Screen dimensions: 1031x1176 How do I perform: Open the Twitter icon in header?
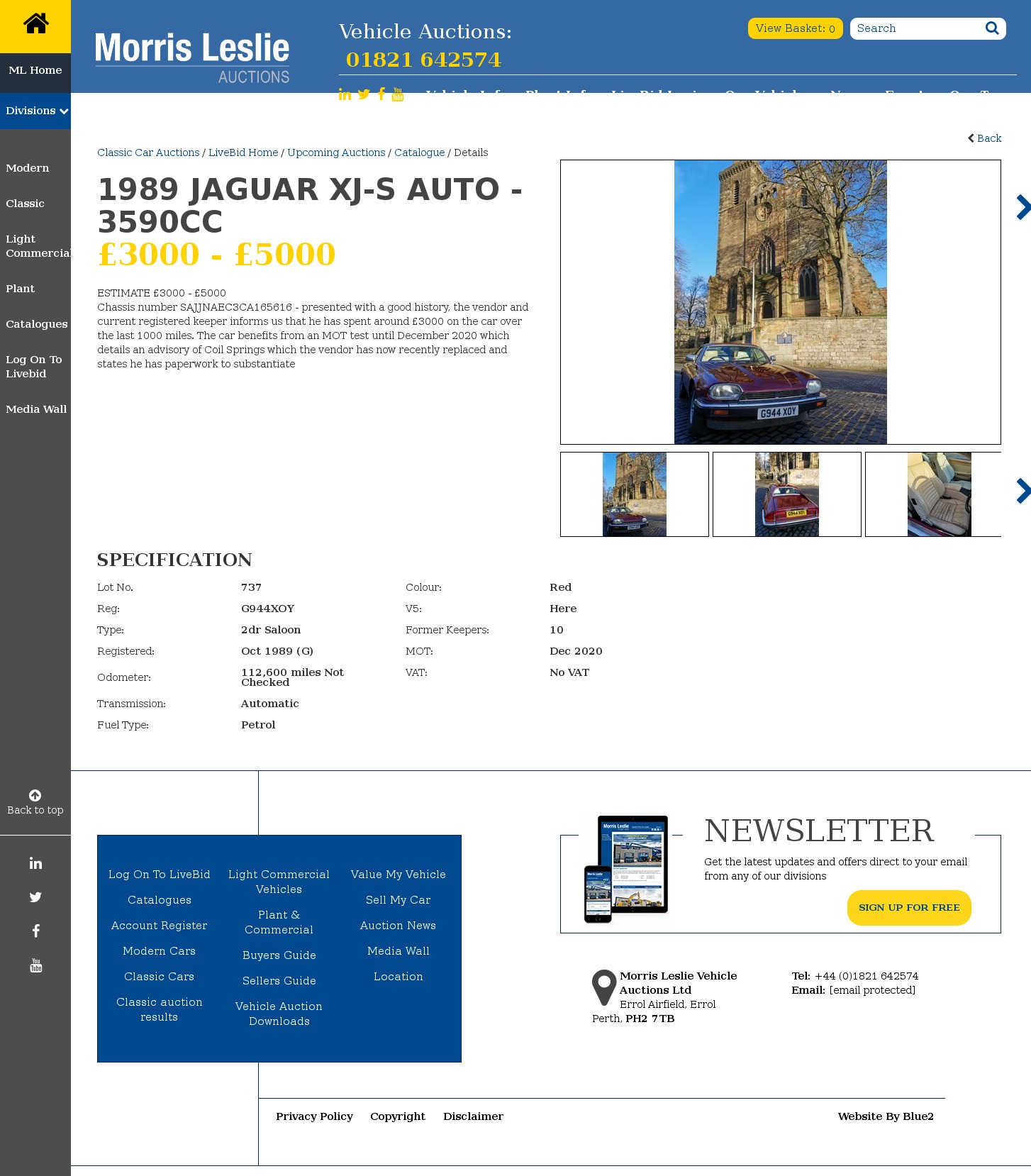pos(364,94)
